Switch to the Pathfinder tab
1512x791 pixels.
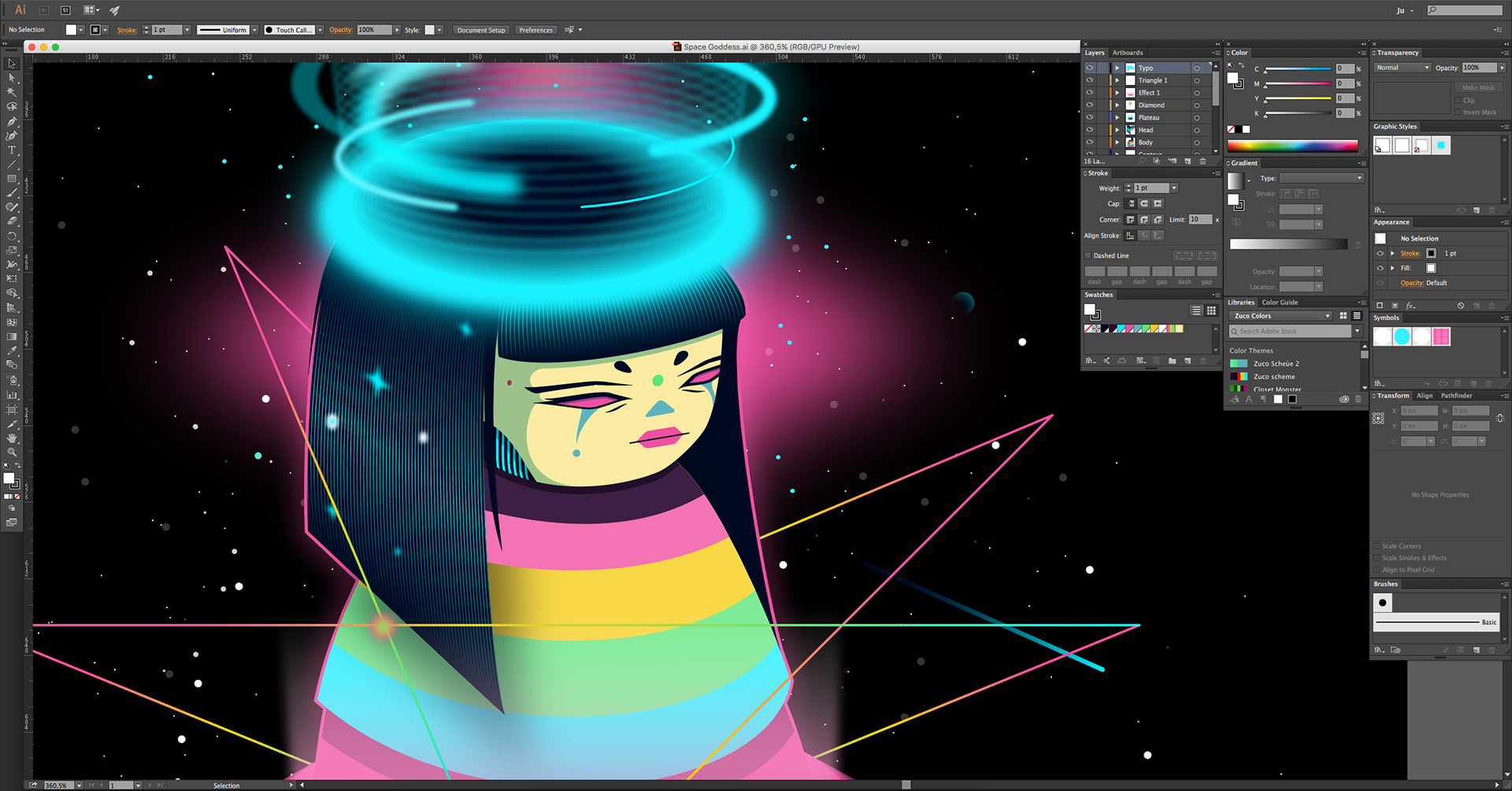click(x=1456, y=396)
